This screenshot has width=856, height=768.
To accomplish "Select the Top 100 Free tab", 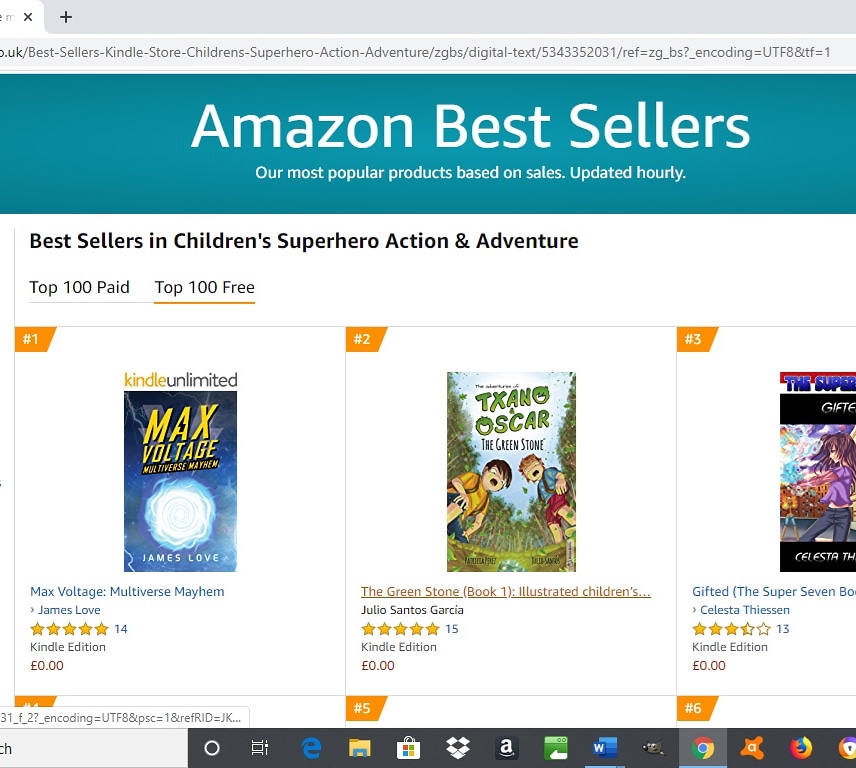I will (x=204, y=287).
